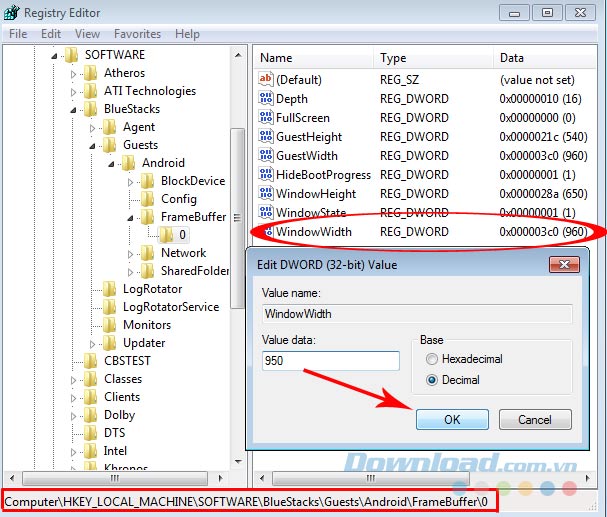The image size is (607, 517).
Task: Open the Favorites menu
Action: 137,34
